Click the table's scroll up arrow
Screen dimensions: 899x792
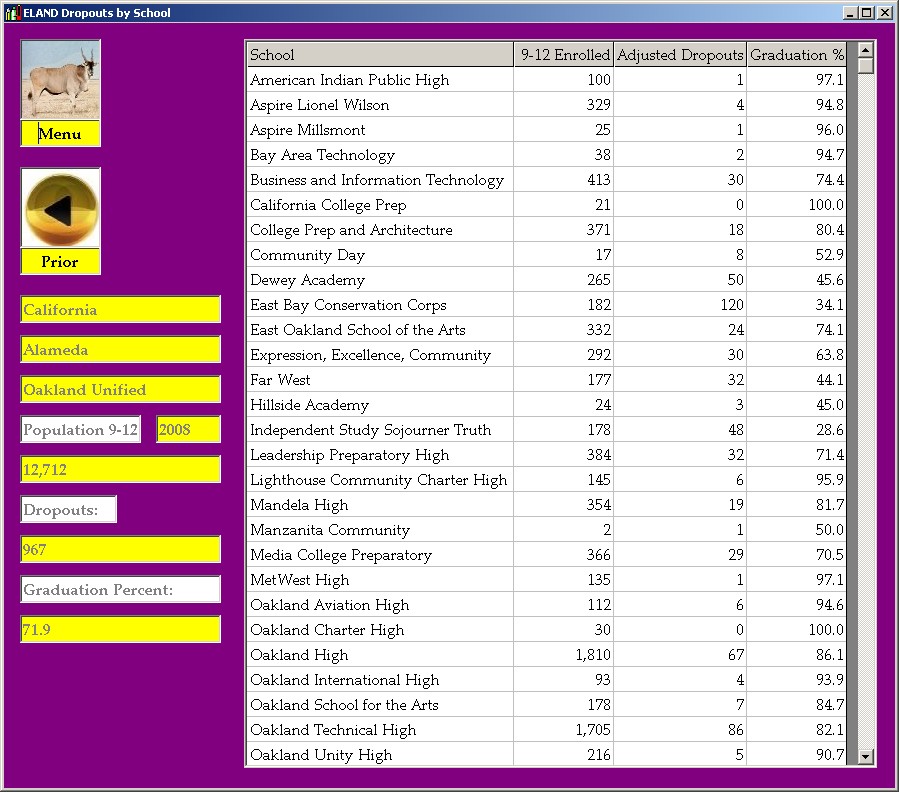(x=866, y=49)
